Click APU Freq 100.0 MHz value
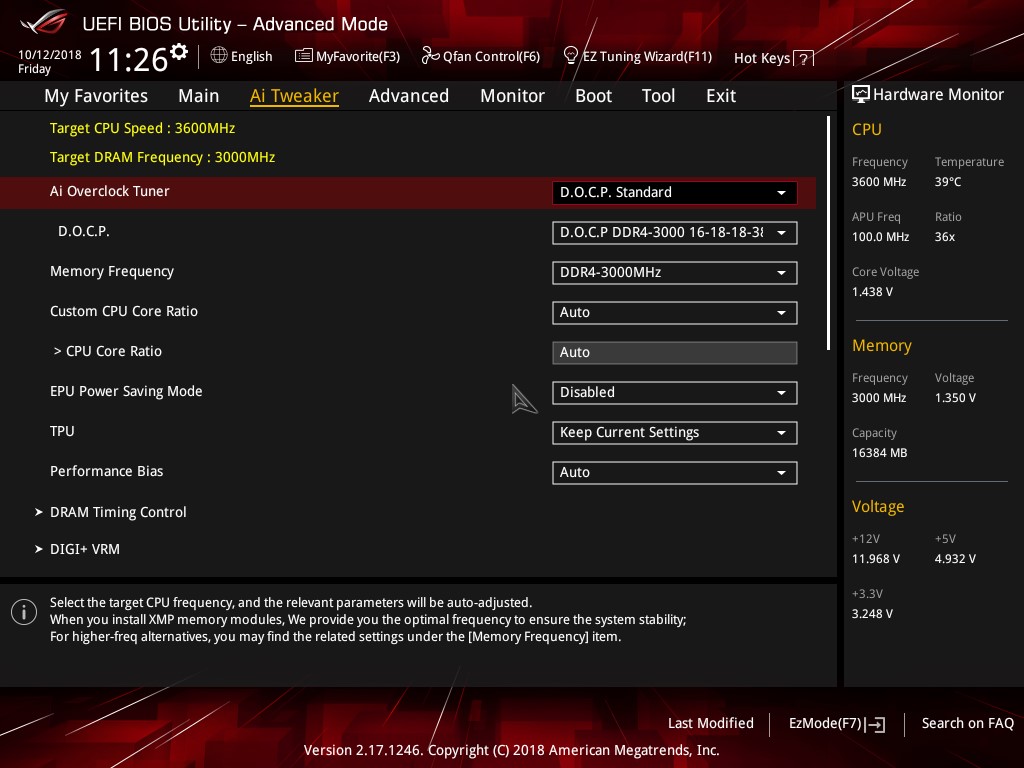Image resolution: width=1024 pixels, height=768 pixels. pyautogui.click(x=880, y=236)
